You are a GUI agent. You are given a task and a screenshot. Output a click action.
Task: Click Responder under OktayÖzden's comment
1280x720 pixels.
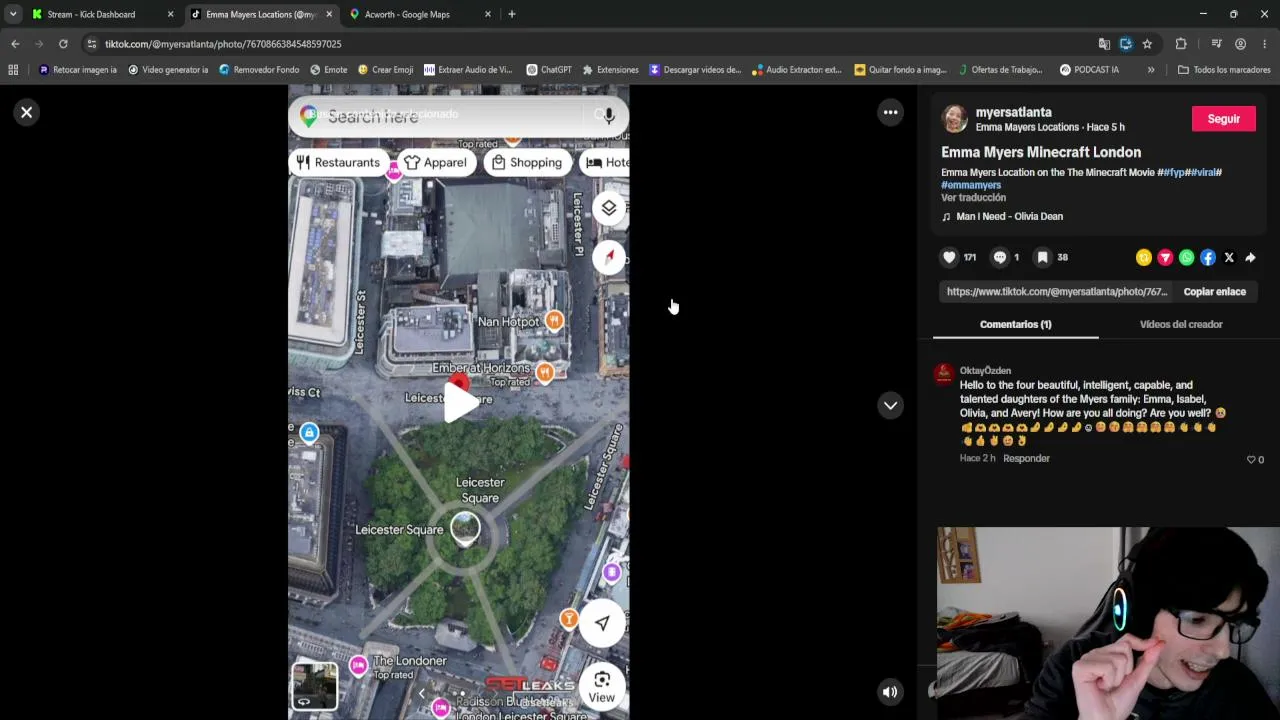click(x=1026, y=458)
